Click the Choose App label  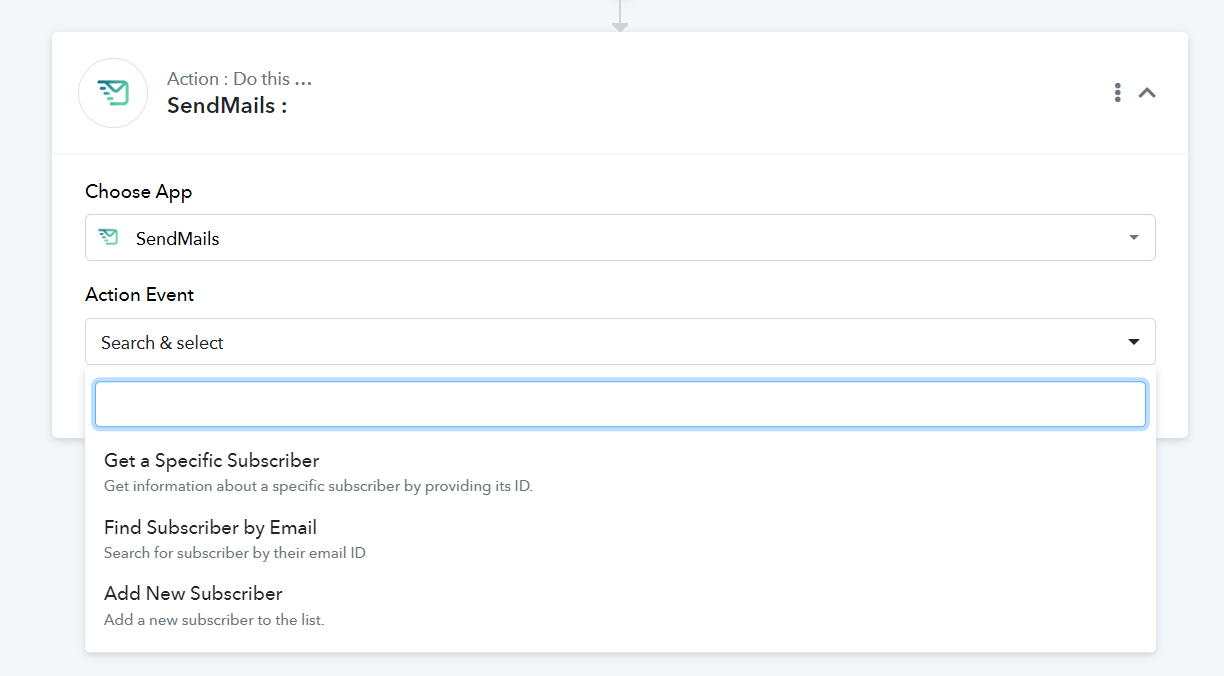(x=139, y=191)
